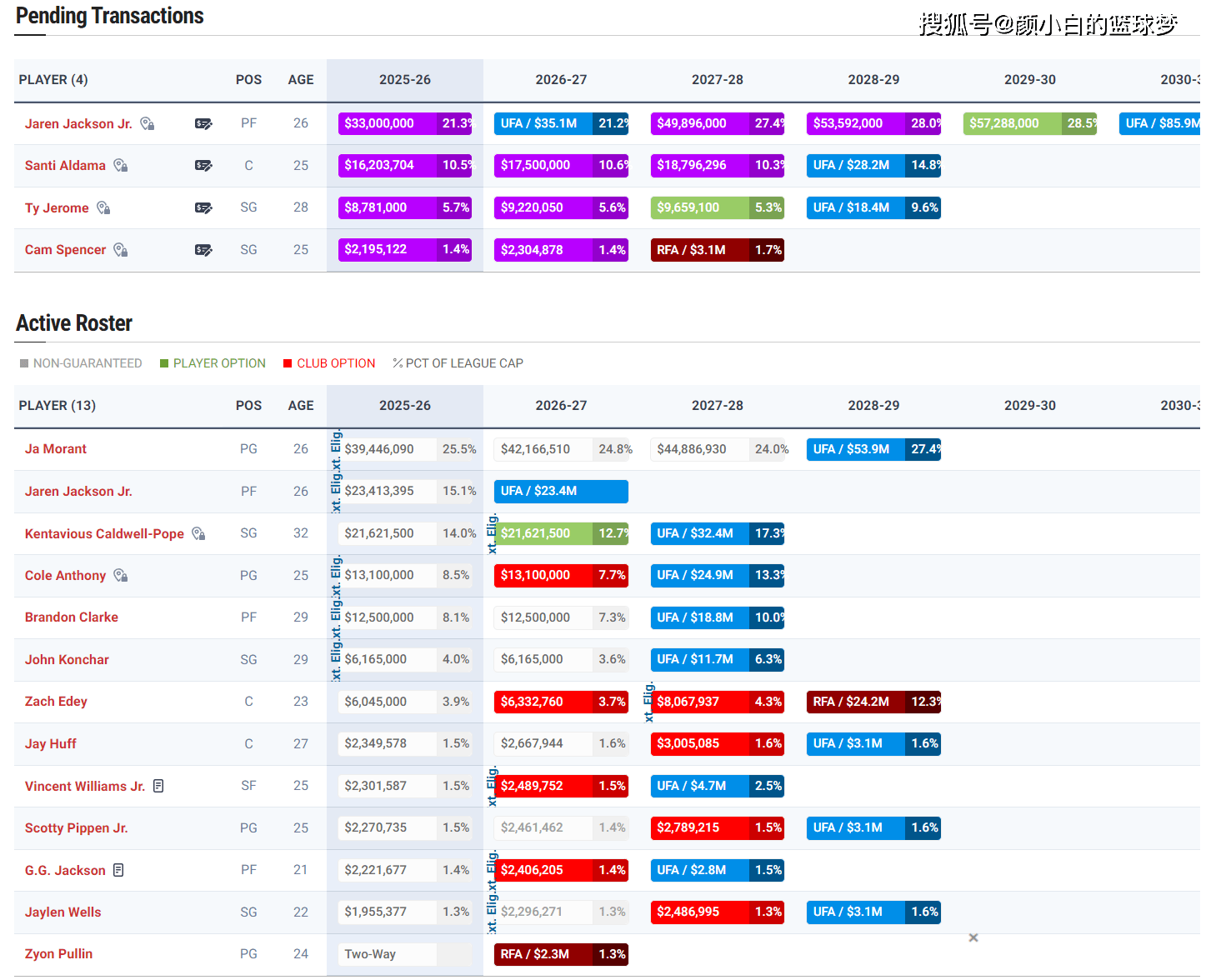
Task: Open Santi Aldama's contract signing check icon
Action: pyautogui.click(x=203, y=166)
